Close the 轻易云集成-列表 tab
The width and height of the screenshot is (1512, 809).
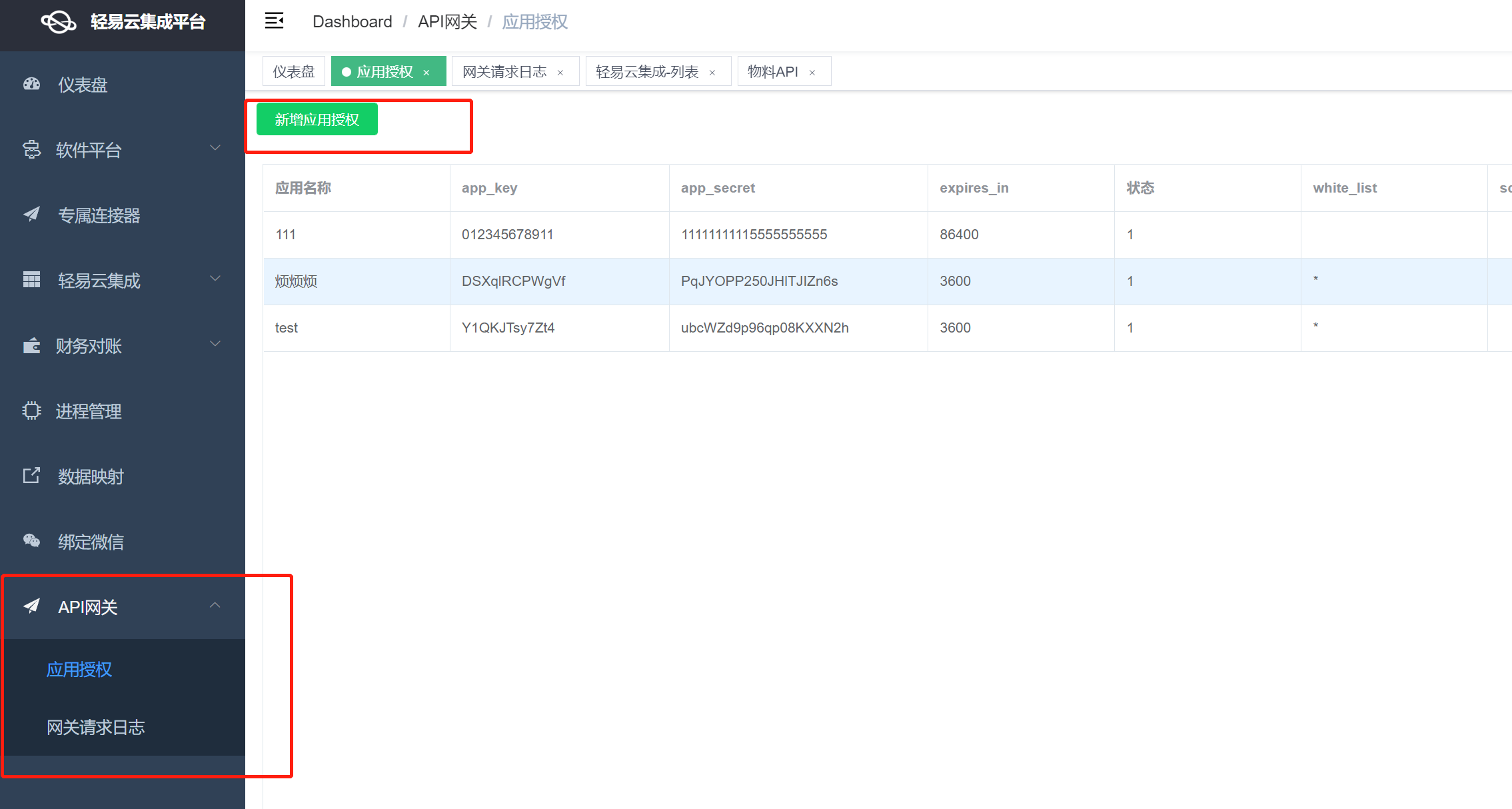pos(712,73)
